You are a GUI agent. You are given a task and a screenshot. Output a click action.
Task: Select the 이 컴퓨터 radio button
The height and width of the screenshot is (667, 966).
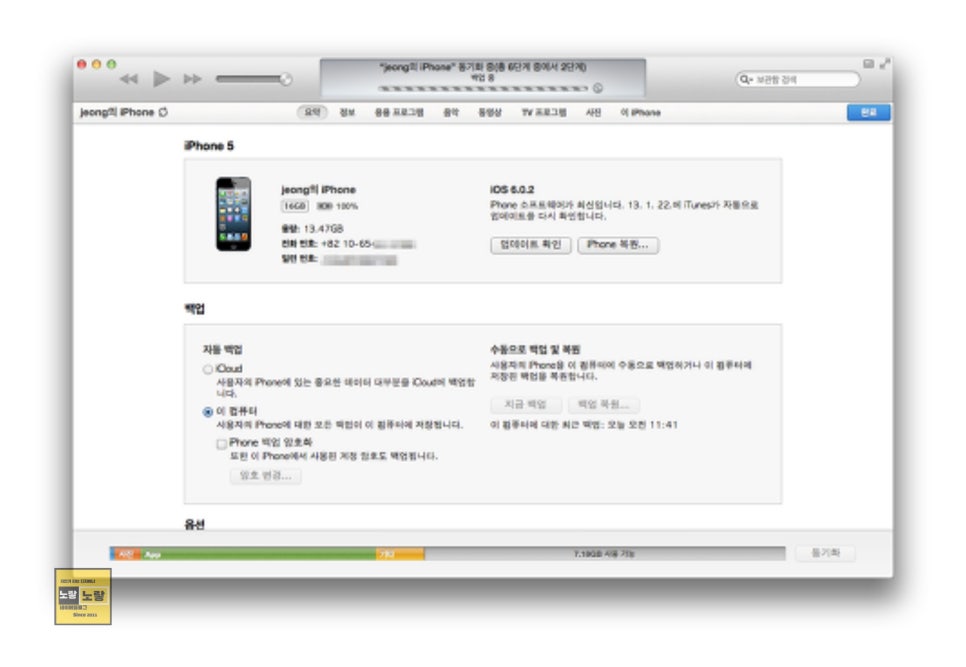pyautogui.click(x=208, y=411)
